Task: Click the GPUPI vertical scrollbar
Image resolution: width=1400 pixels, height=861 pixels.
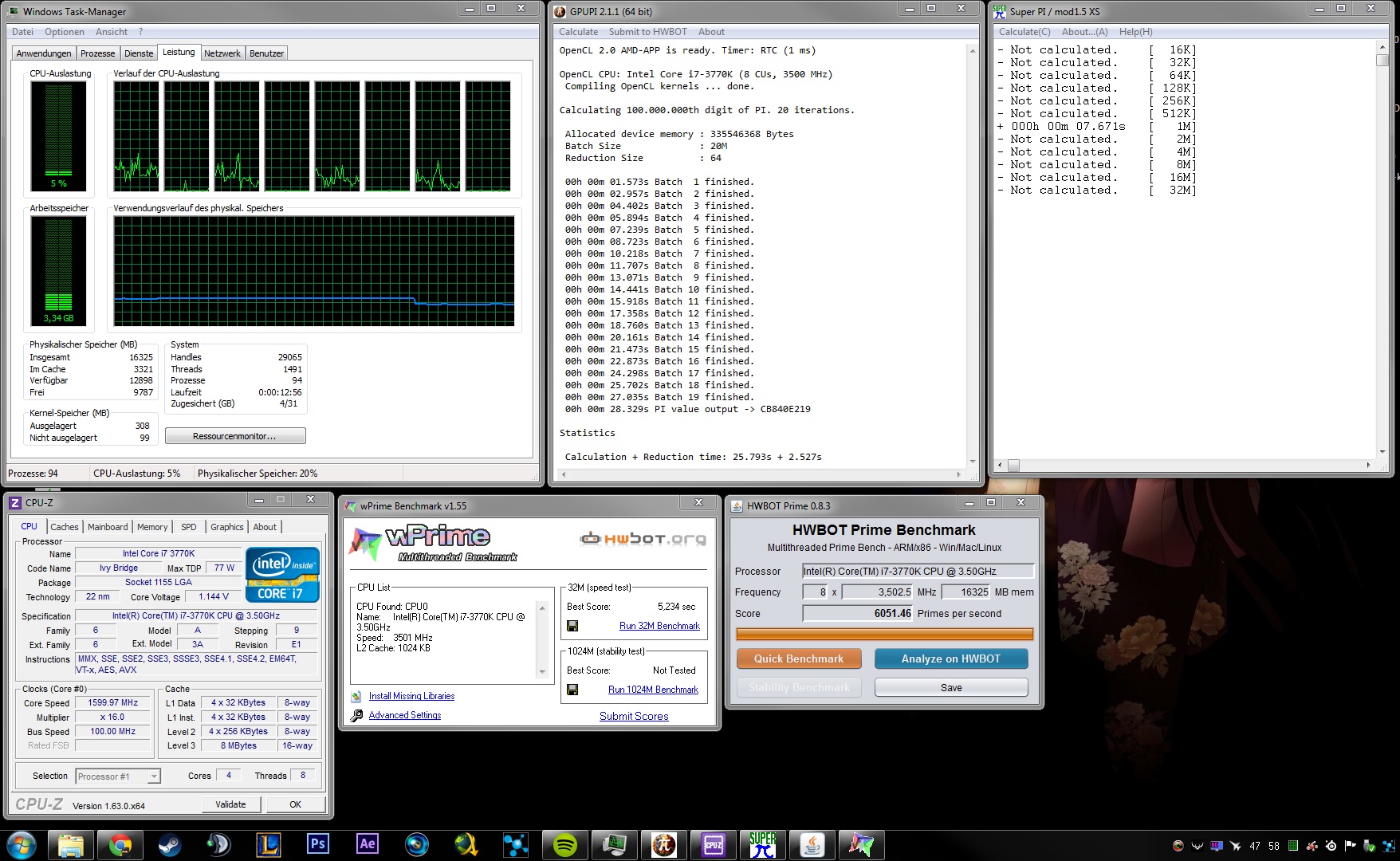Action: (972, 256)
